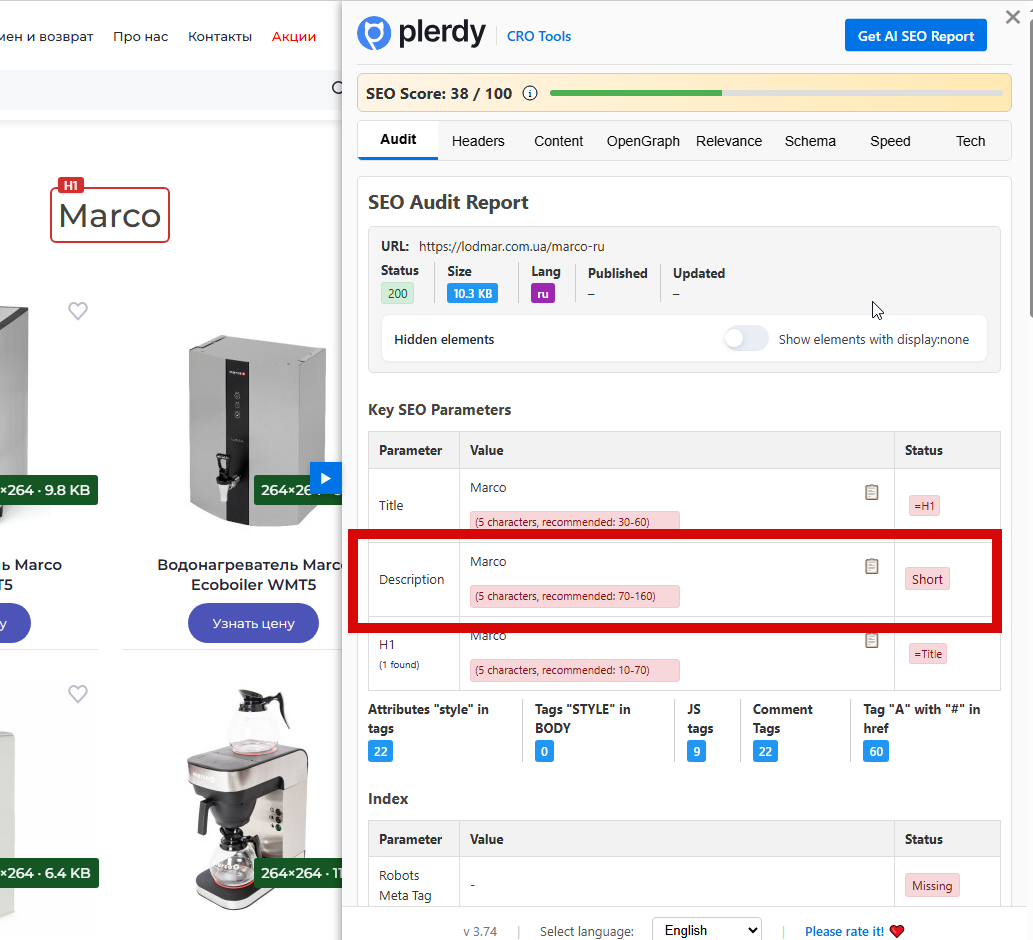The width and height of the screenshot is (1033, 940).
Task: Click the =Title status badge in H1 row
Action: (928, 654)
